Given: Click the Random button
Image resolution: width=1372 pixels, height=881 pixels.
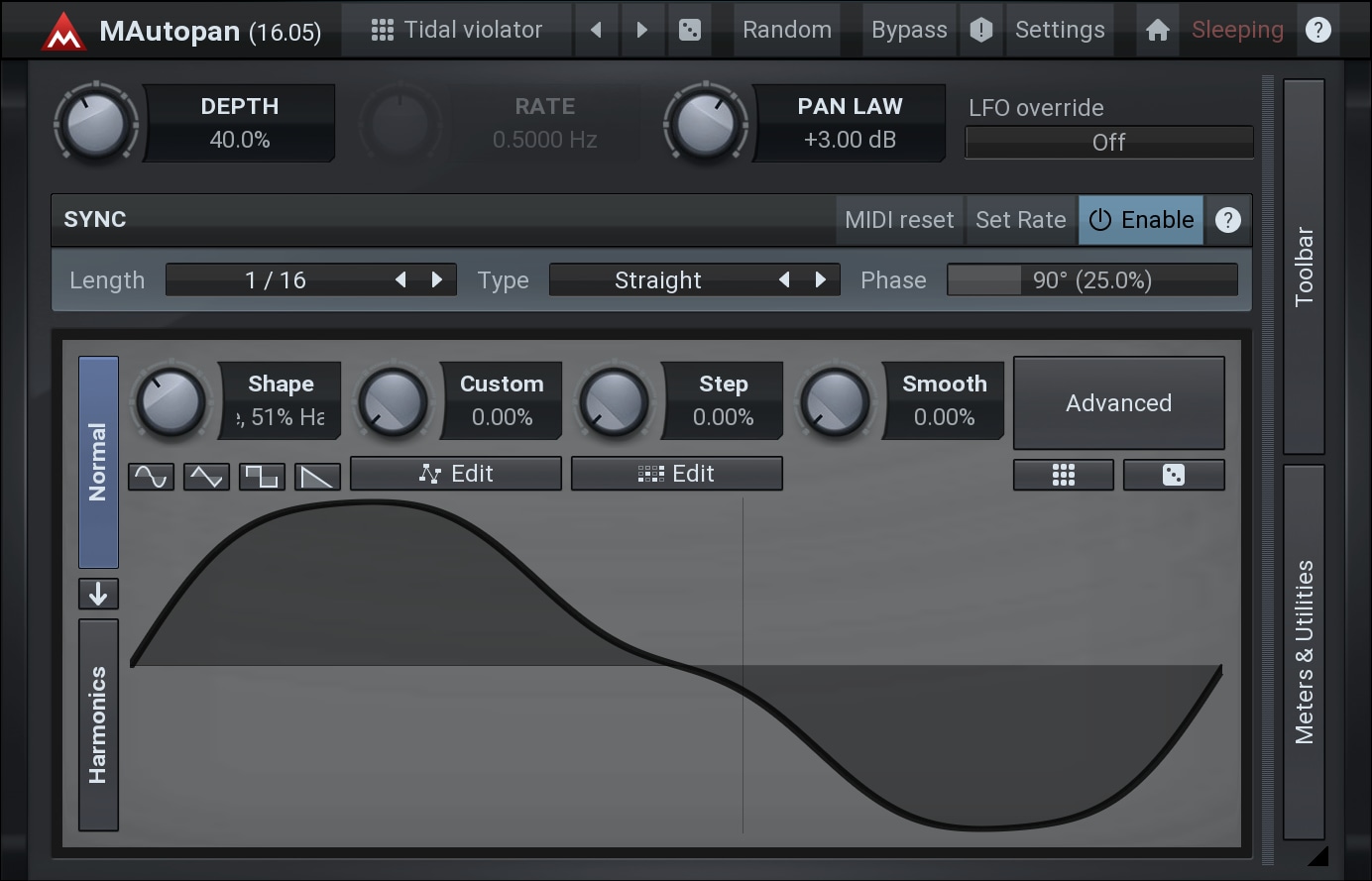Looking at the screenshot, I should point(787,30).
